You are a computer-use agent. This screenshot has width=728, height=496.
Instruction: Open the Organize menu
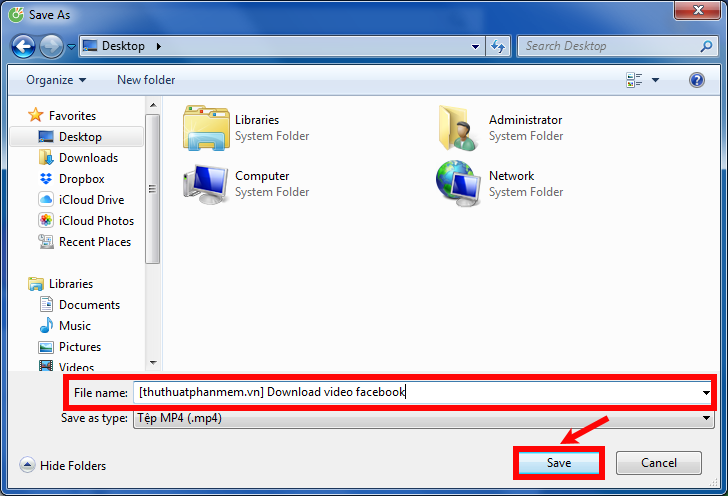coord(56,80)
